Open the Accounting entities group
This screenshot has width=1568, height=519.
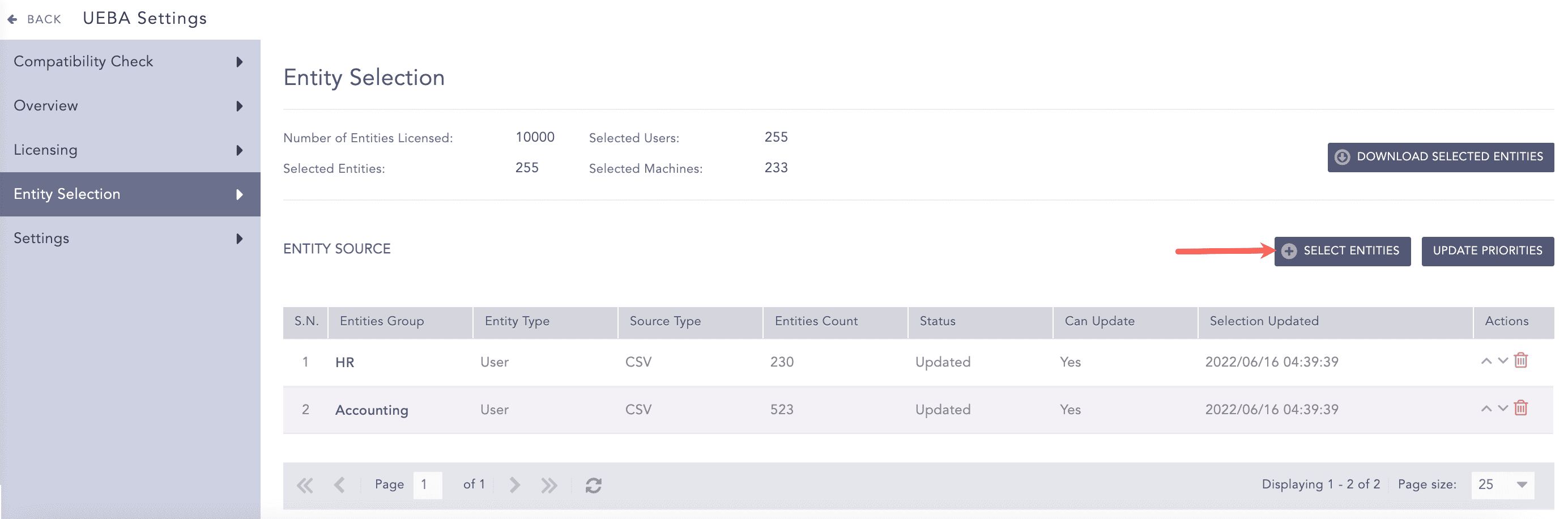click(x=372, y=409)
